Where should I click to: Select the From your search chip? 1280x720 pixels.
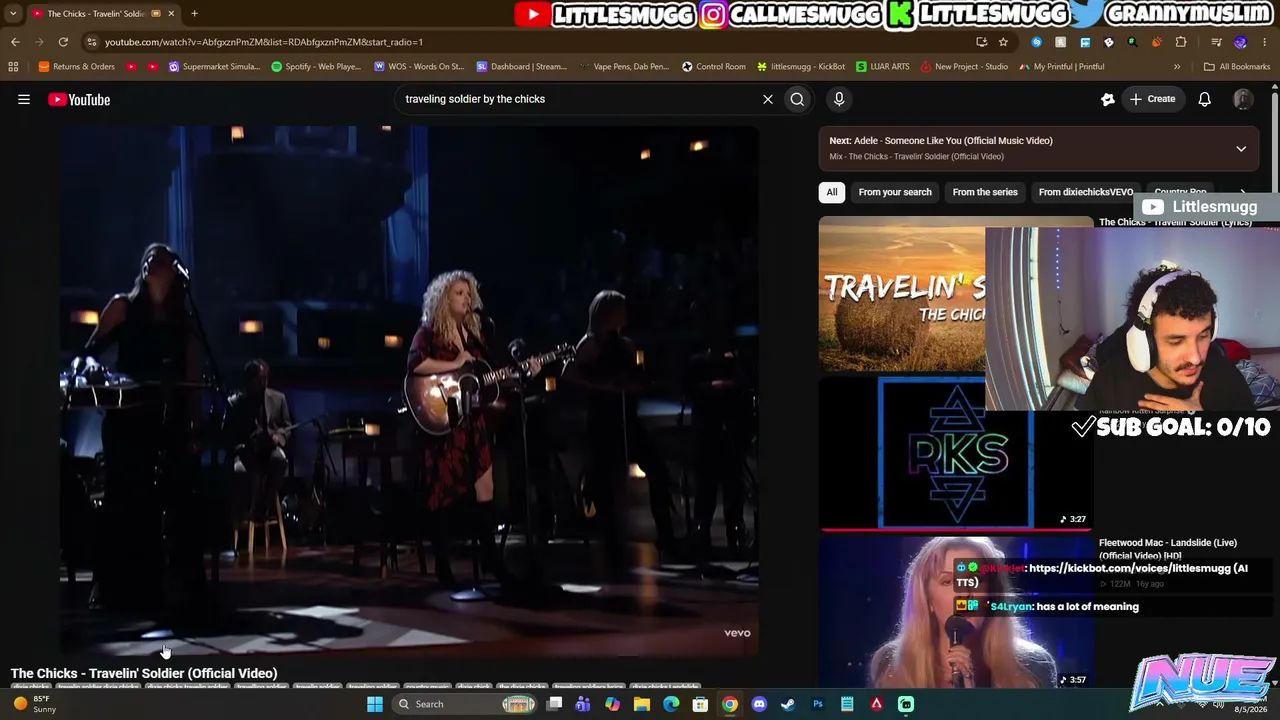click(x=895, y=192)
